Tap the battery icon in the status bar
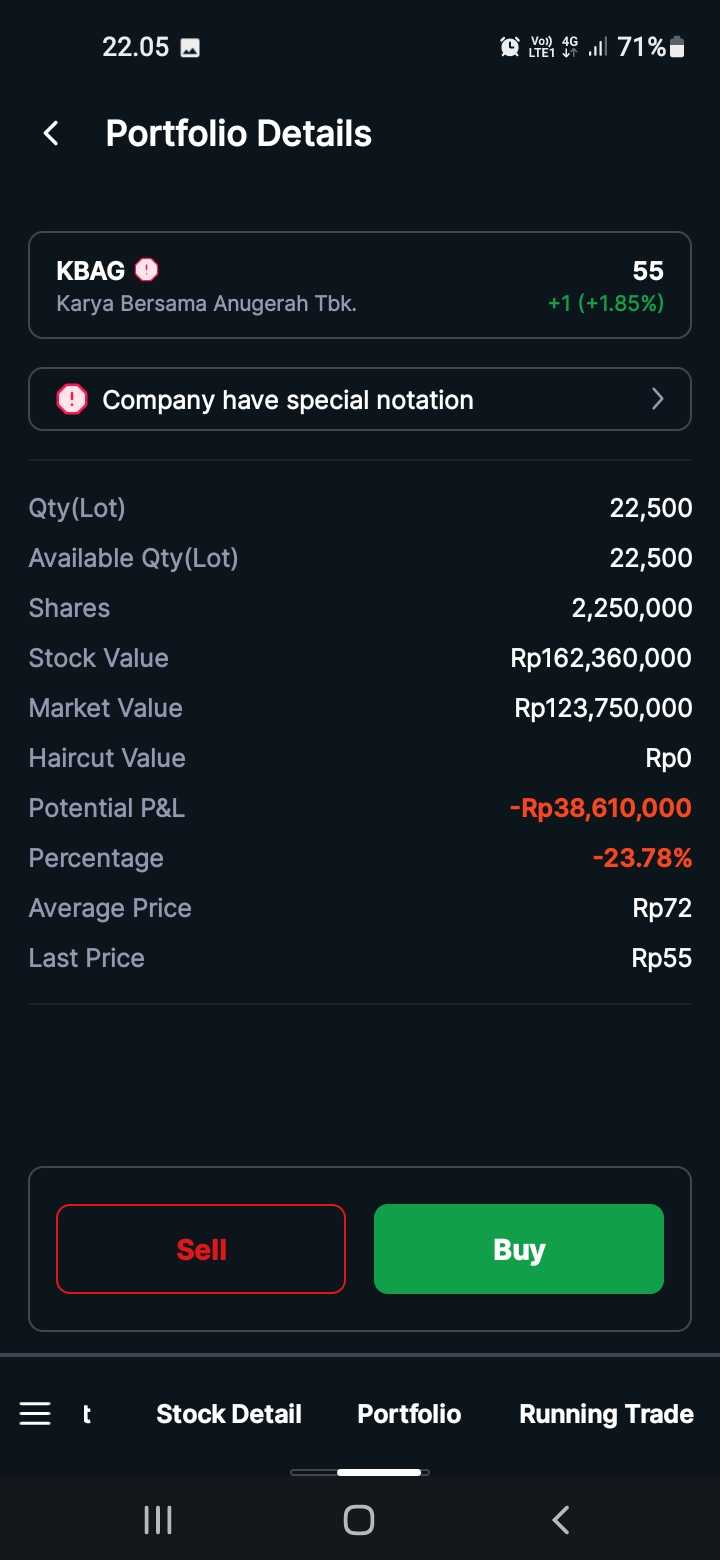720x1560 pixels. coord(677,46)
